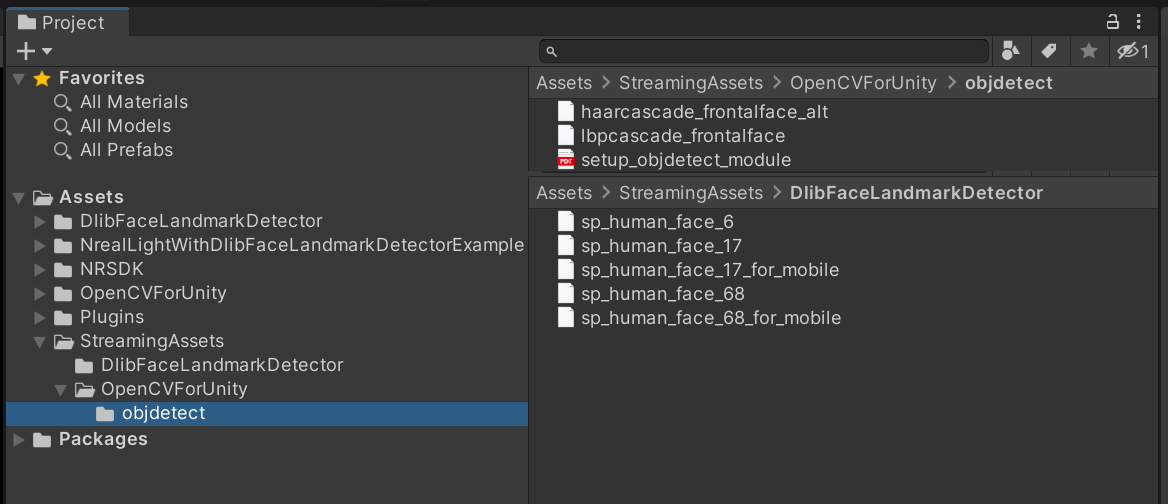Screen dimensions: 1168x504
Task: Select lbpcascade_frontalface file
Action: [682, 136]
